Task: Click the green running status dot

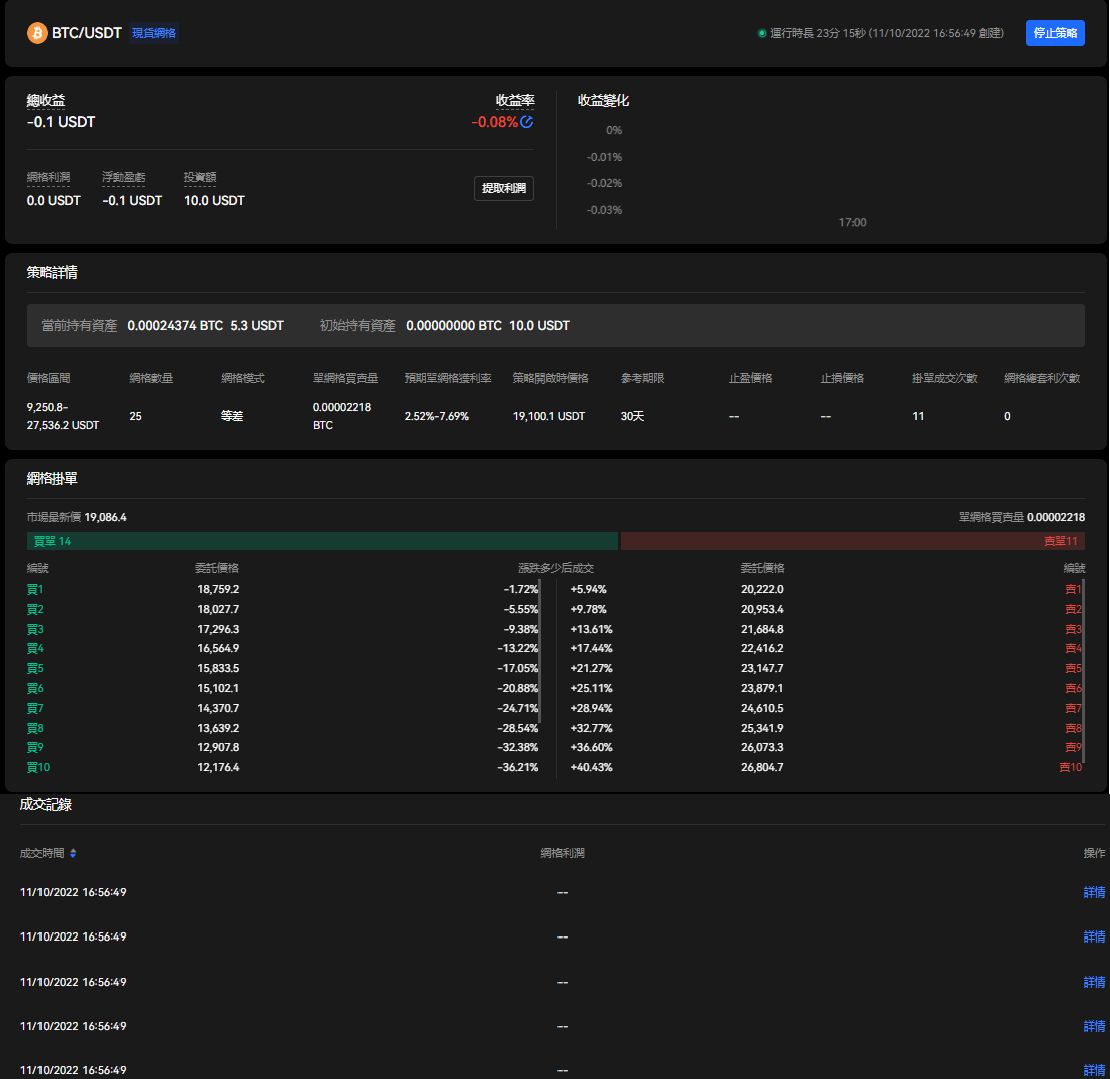Action: [x=762, y=33]
